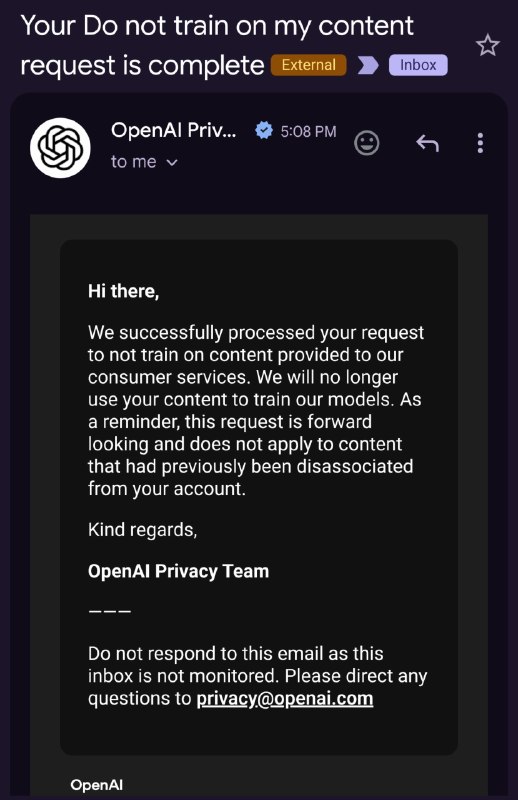Click the "Do not respond" footer notice text
Screen dimensions: 518x800
tap(257, 676)
